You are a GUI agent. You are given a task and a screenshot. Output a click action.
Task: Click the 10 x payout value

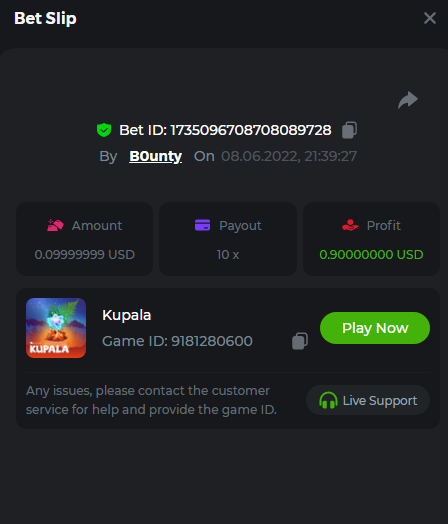coord(228,255)
